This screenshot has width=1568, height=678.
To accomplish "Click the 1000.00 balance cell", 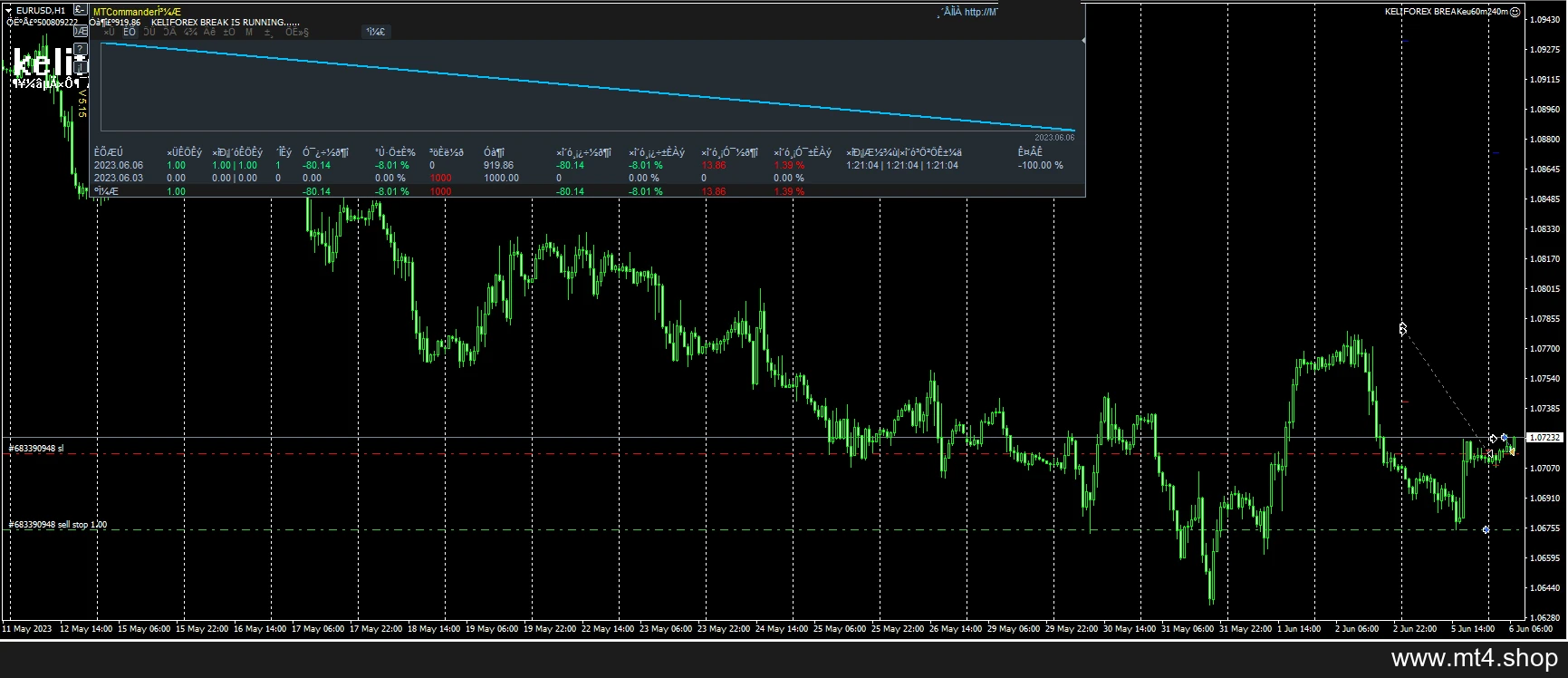I will pos(502,178).
